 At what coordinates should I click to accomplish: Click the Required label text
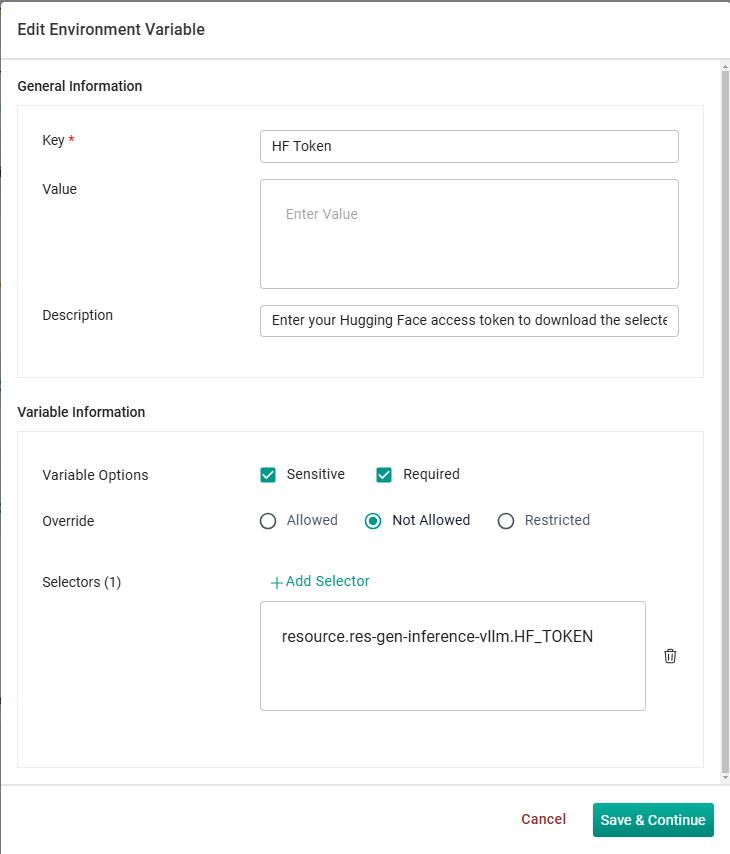tap(431, 474)
